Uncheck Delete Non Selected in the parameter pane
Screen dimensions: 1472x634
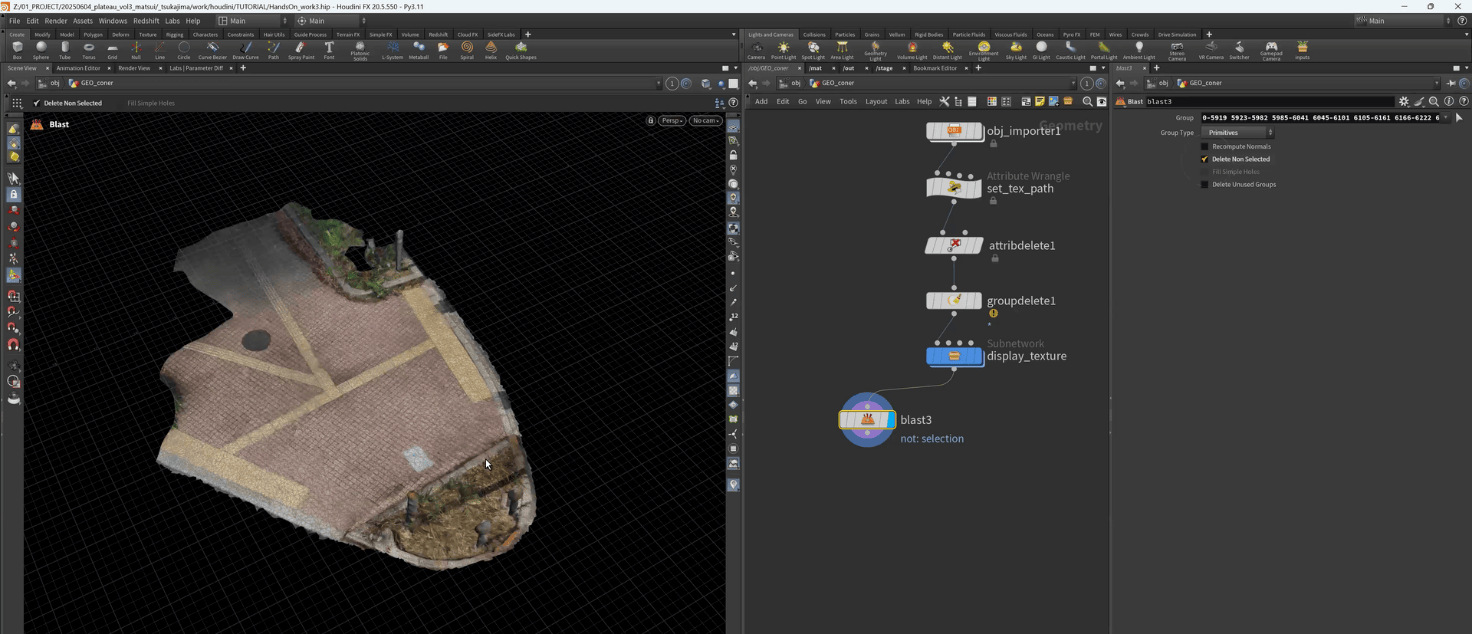click(x=1205, y=159)
